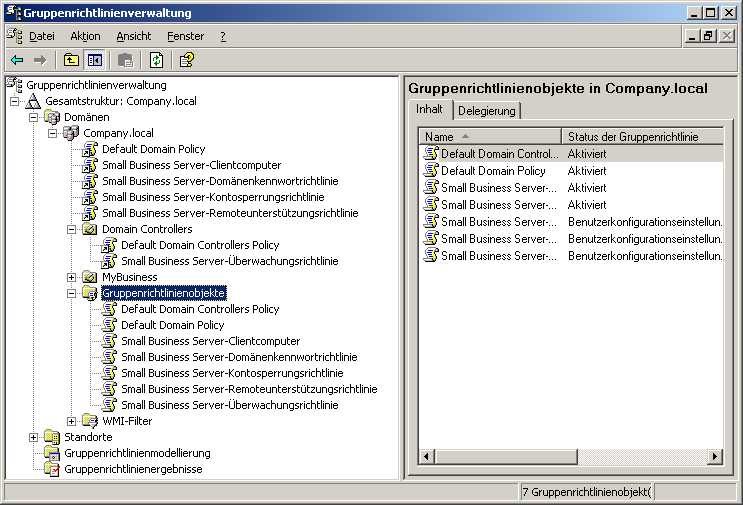Open the ? help menu
Screen dimensions: 743x505
click(223, 36)
